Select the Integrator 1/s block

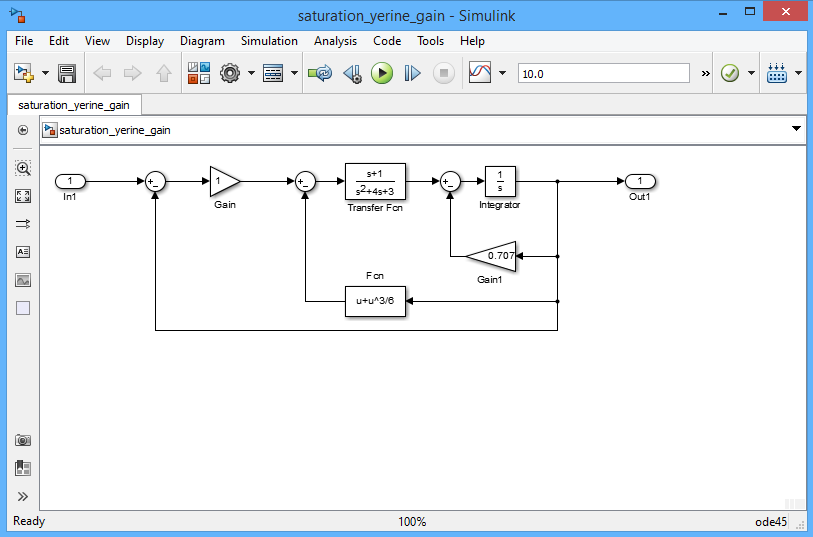coord(500,181)
